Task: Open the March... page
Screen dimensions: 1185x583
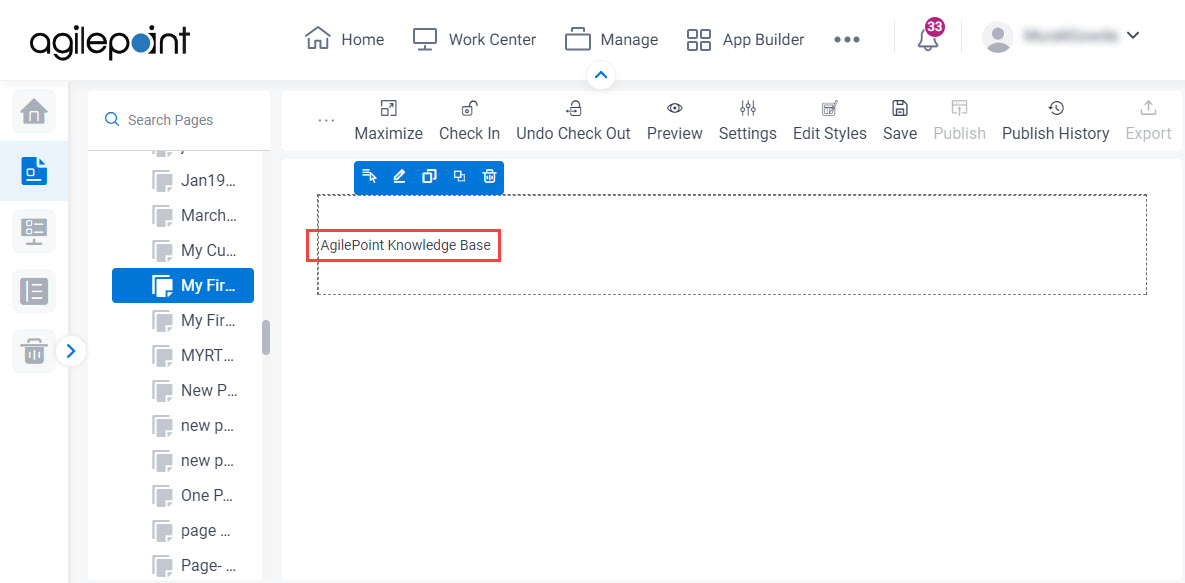Action: click(x=195, y=216)
